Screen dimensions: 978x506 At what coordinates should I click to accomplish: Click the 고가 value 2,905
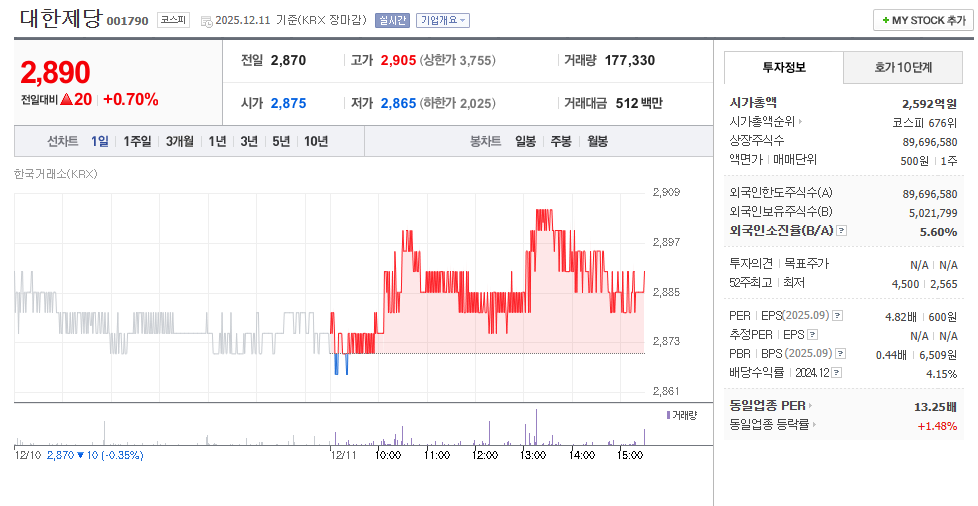click(399, 61)
